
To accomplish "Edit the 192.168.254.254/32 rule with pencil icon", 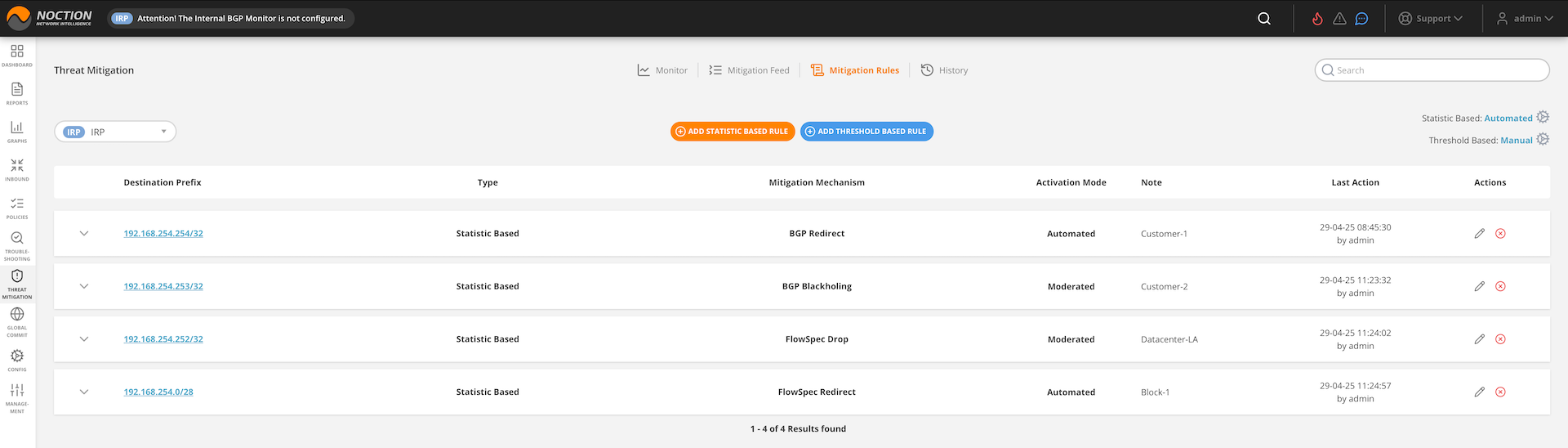I will click(1479, 234).
